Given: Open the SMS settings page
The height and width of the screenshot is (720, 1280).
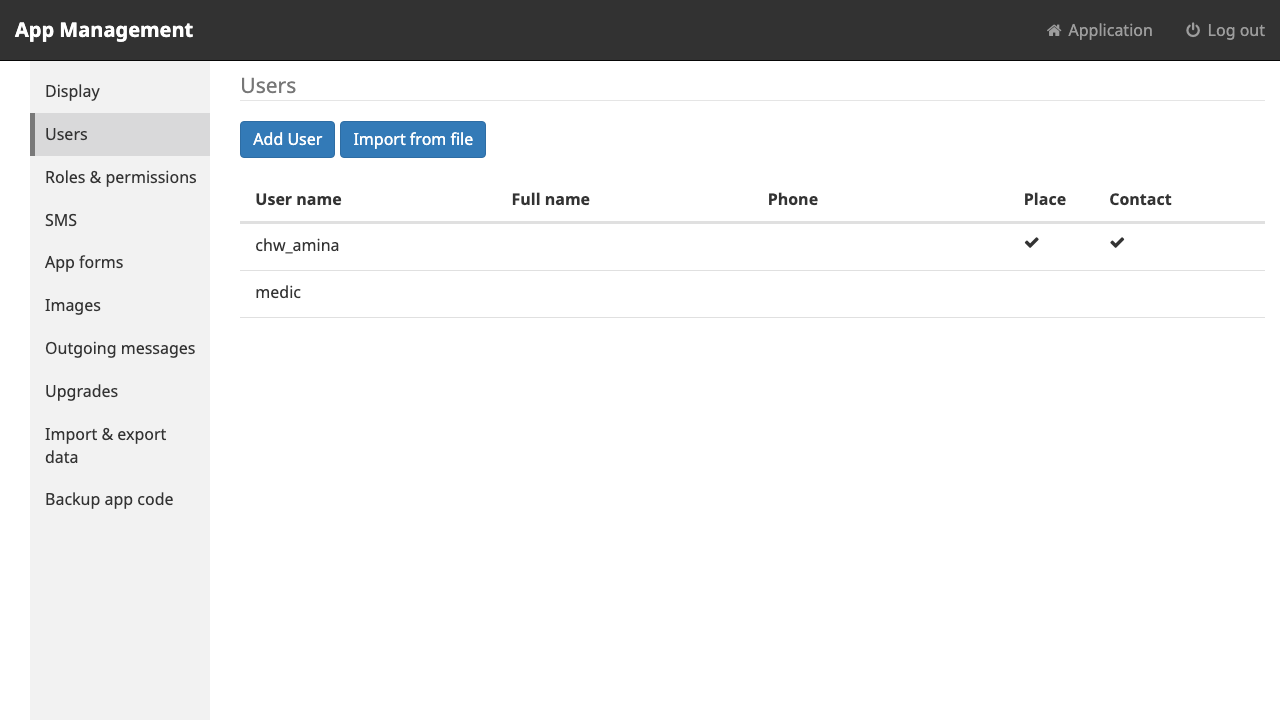Looking at the screenshot, I should click(x=120, y=220).
